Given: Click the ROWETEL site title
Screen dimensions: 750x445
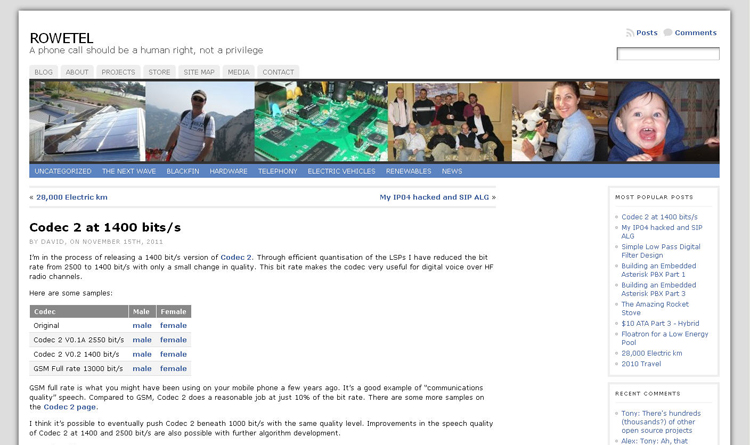Looking at the screenshot, I should click(x=61, y=38).
